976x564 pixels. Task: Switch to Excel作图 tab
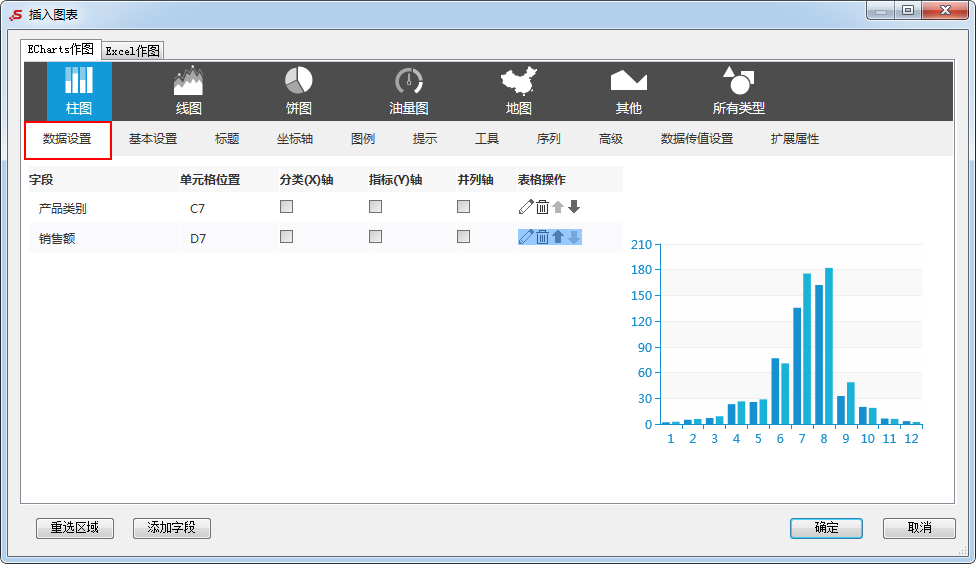coord(133,51)
